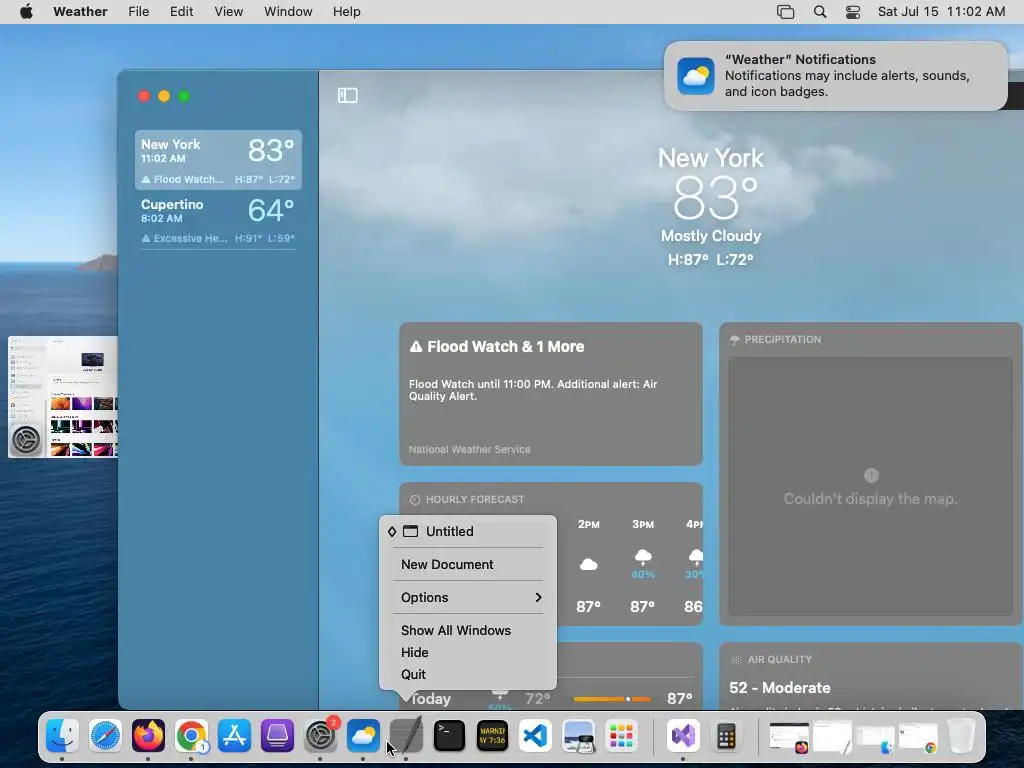Open the Window menu
This screenshot has width=1024, height=768.
(x=288, y=12)
